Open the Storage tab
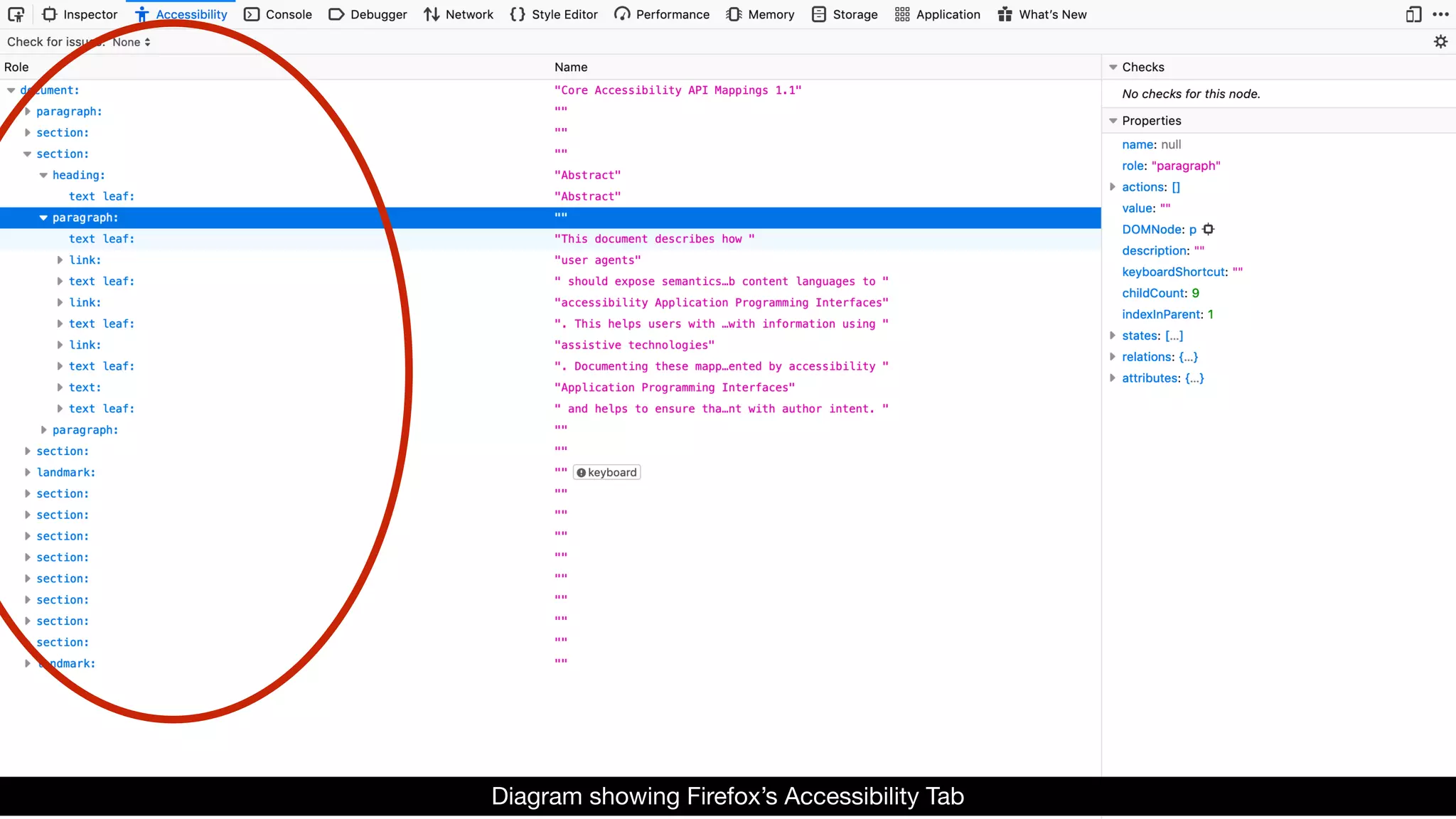The width and height of the screenshot is (1456, 819). [x=845, y=14]
